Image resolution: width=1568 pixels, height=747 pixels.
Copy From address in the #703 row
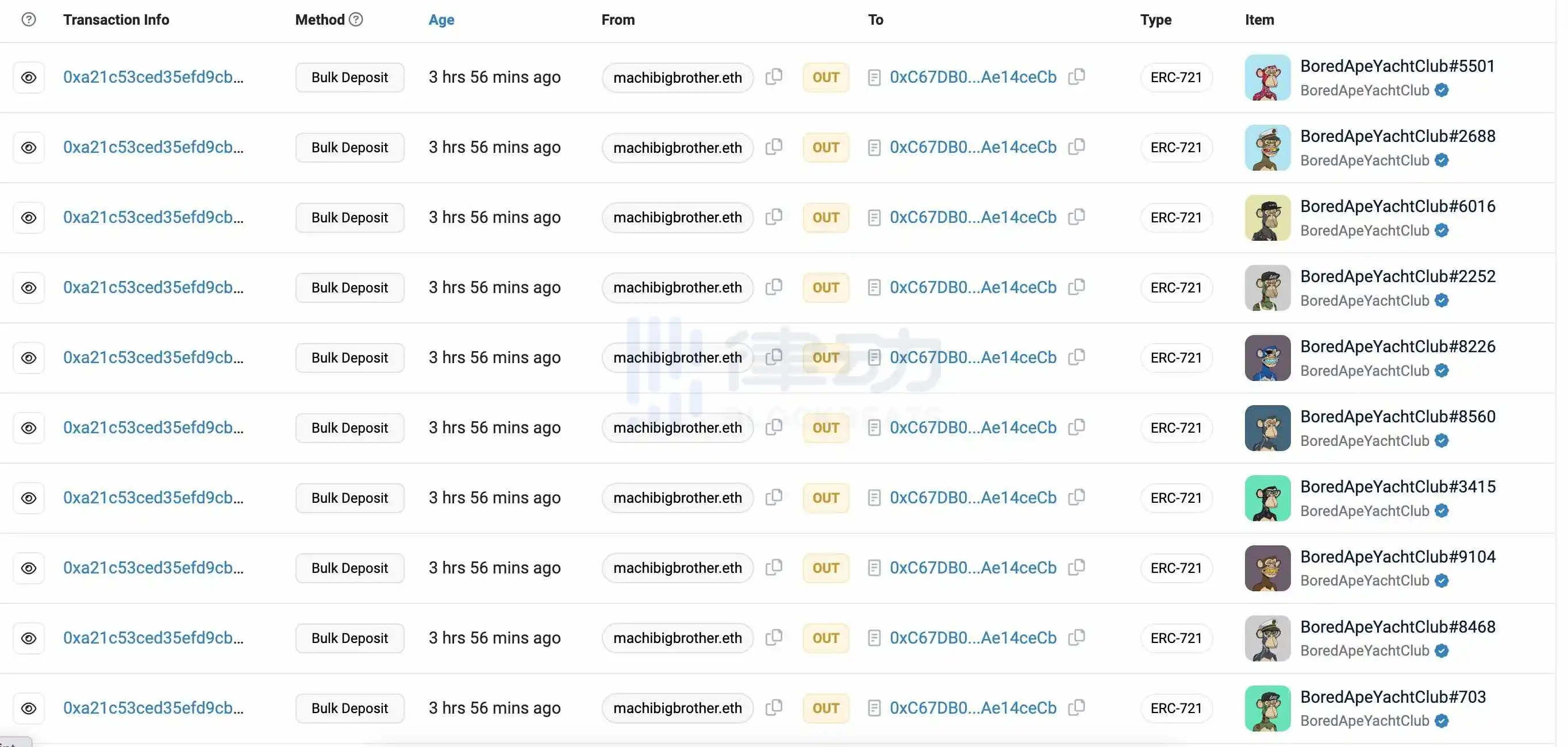pos(774,707)
